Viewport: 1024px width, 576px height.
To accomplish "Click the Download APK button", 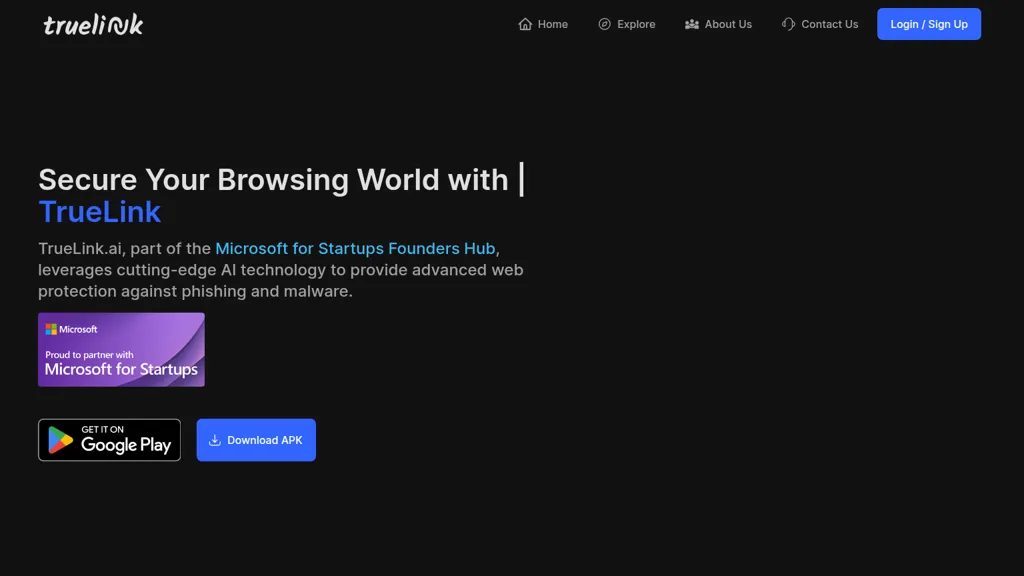I will point(256,440).
